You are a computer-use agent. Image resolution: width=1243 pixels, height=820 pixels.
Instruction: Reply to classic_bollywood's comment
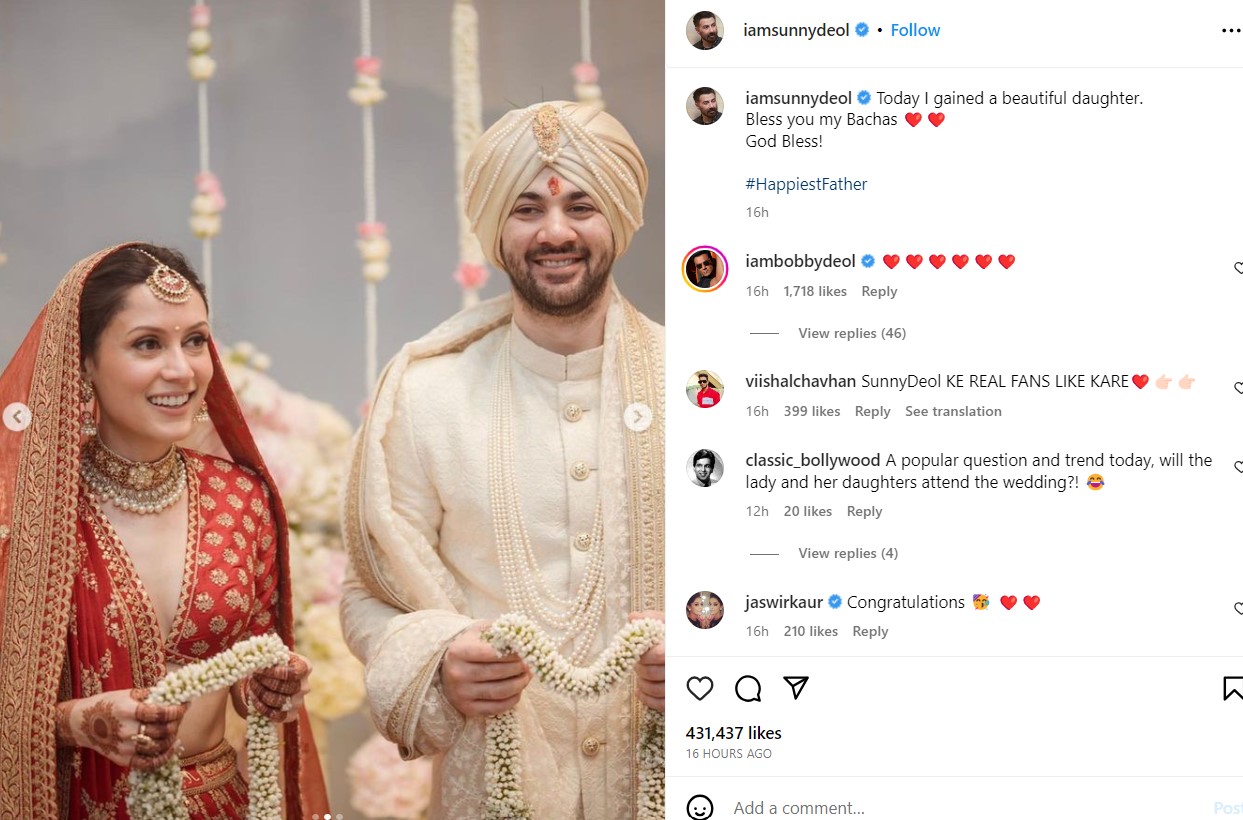tap(864, 511)
